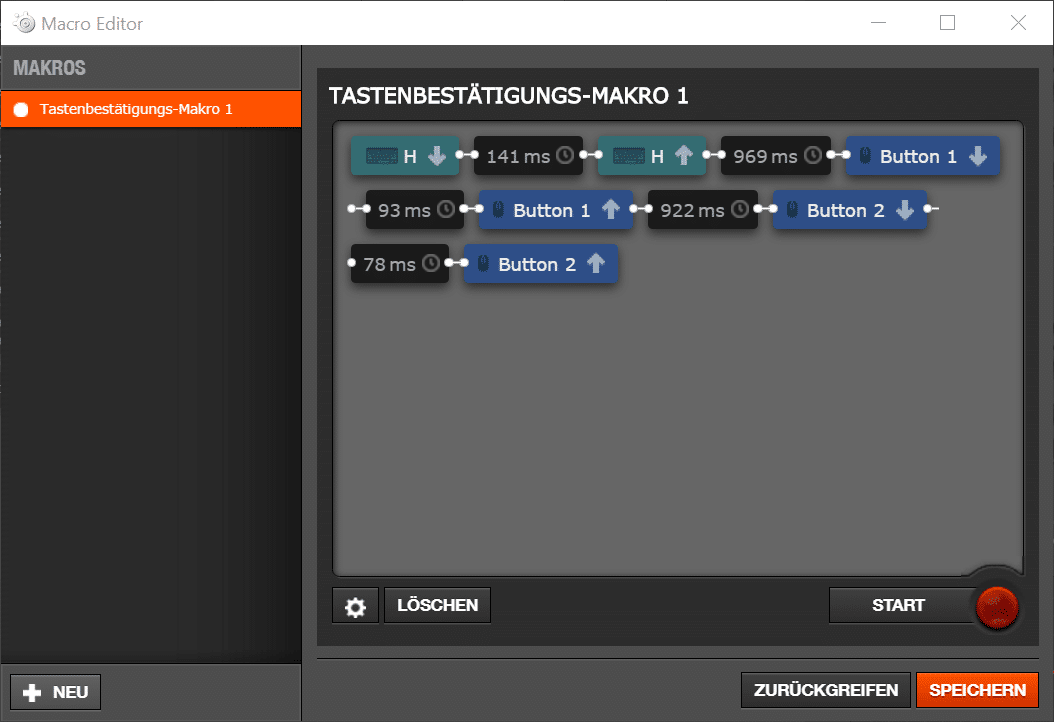Click the 141 ms delay block

coord(528,156)
